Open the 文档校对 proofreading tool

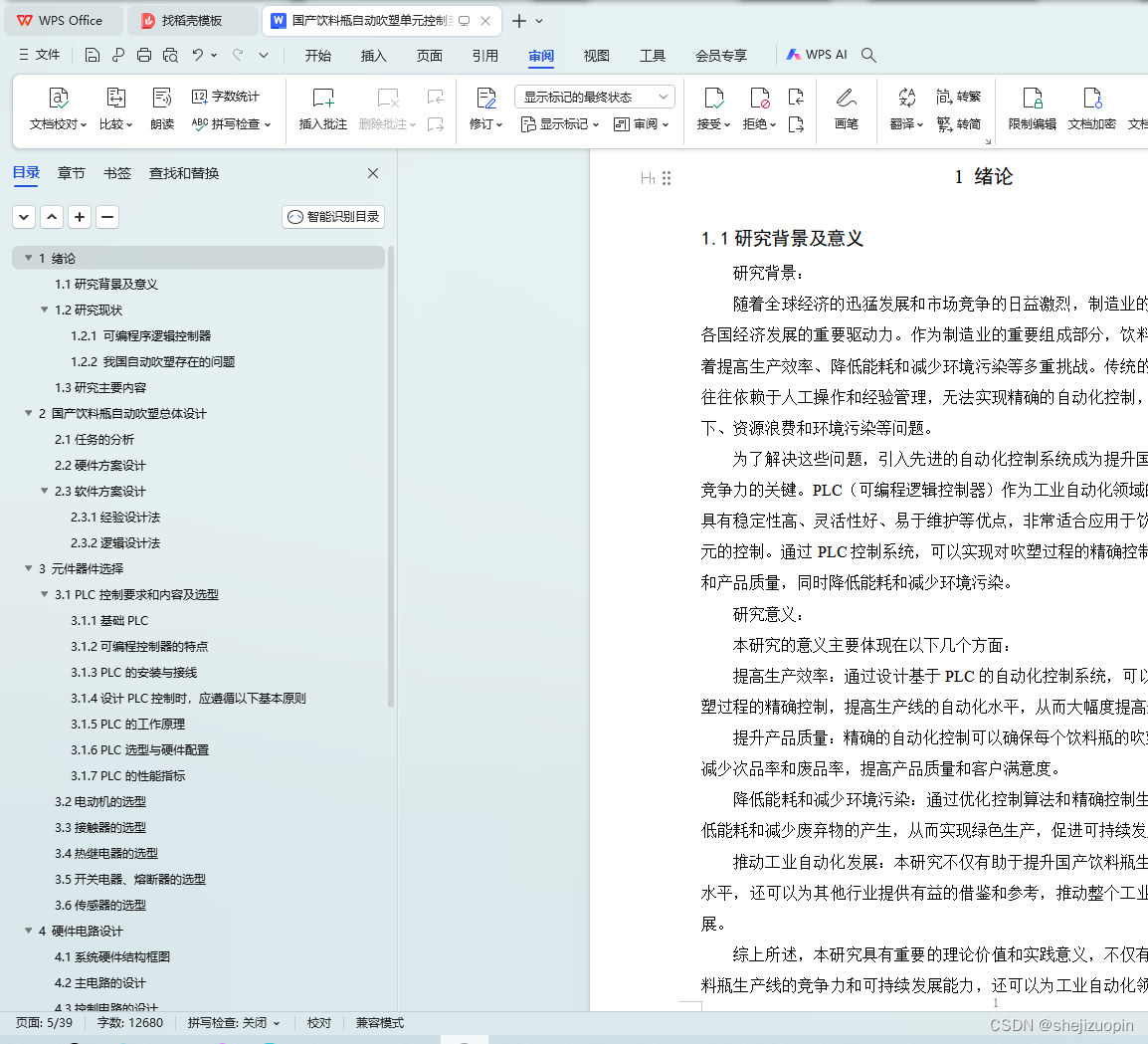(58, 108)
